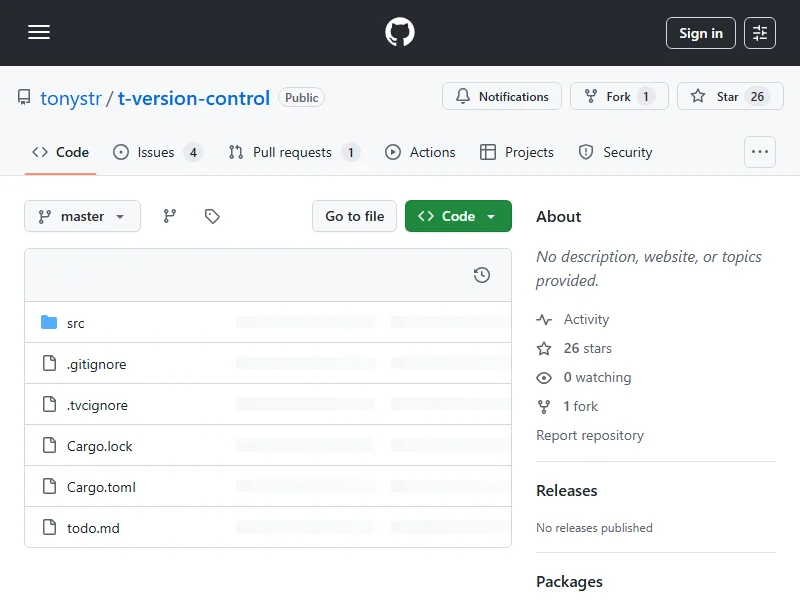Open the Cargo.toml file
Image resolution: width=800 pixels, height=600 pixels.
tap(101, 487)
